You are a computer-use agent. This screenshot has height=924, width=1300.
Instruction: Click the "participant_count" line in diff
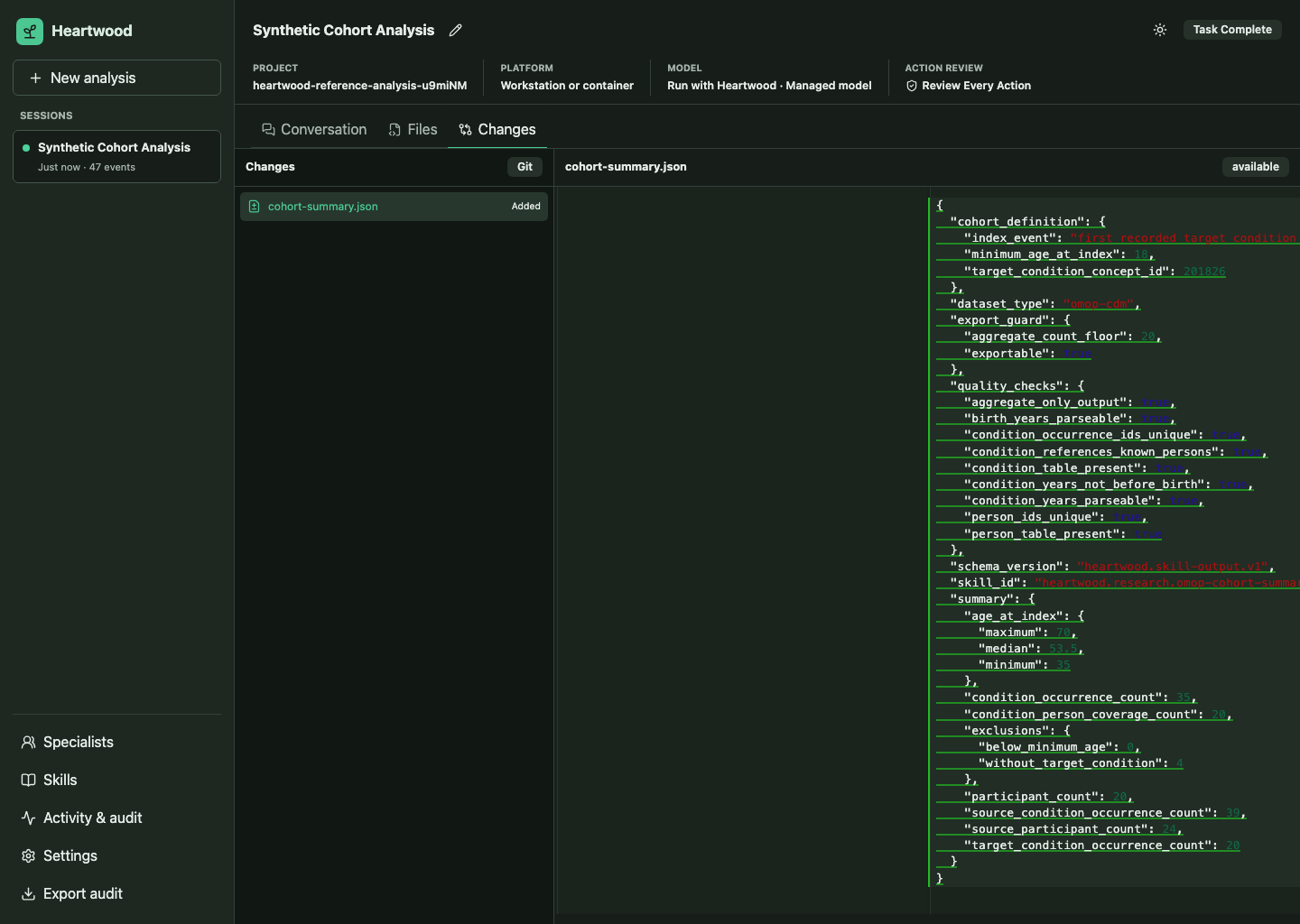[x=1035, y=797]
